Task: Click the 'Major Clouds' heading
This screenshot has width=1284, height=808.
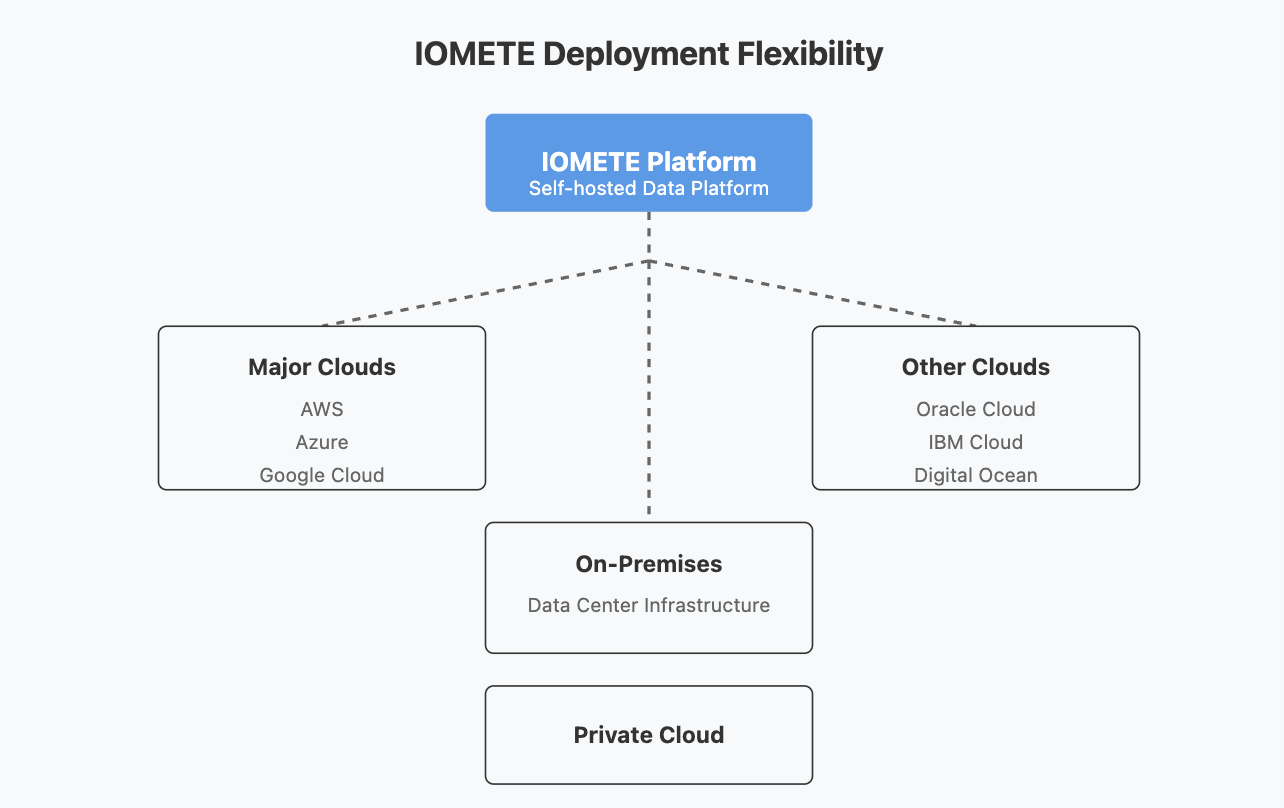Action: (322, 367)
